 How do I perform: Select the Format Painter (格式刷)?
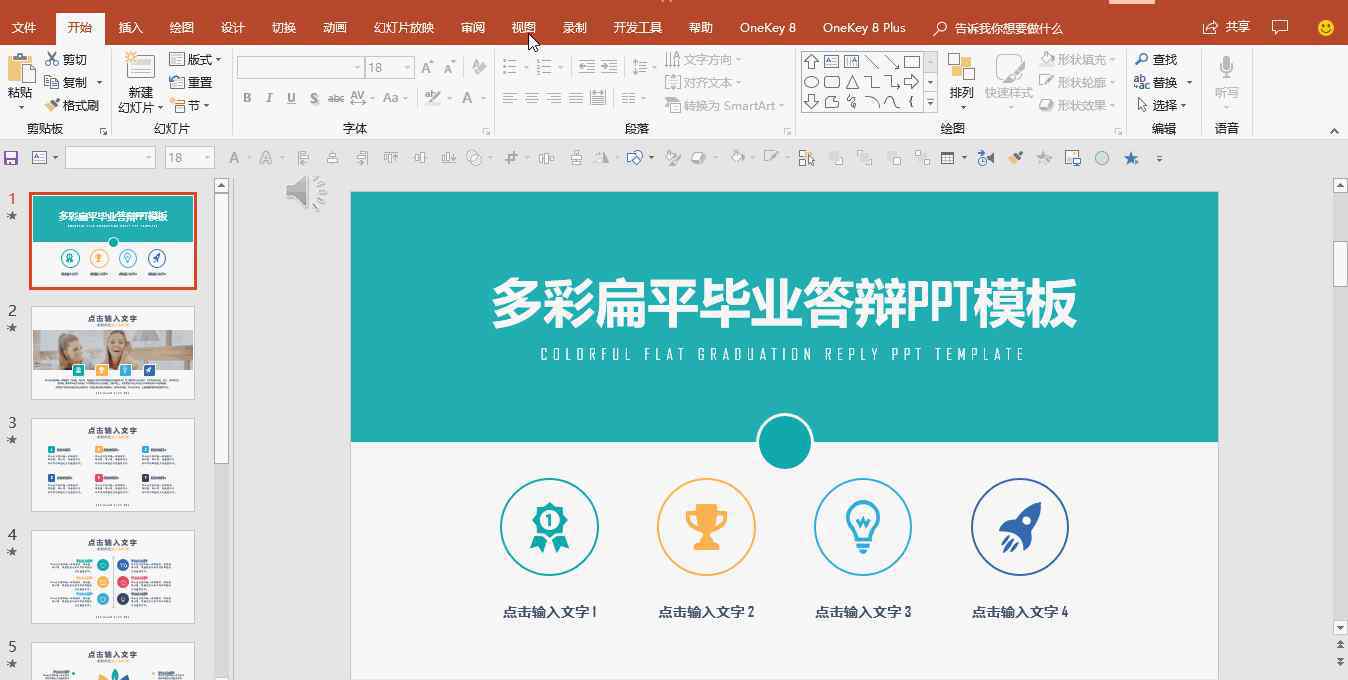click(72, 105)
